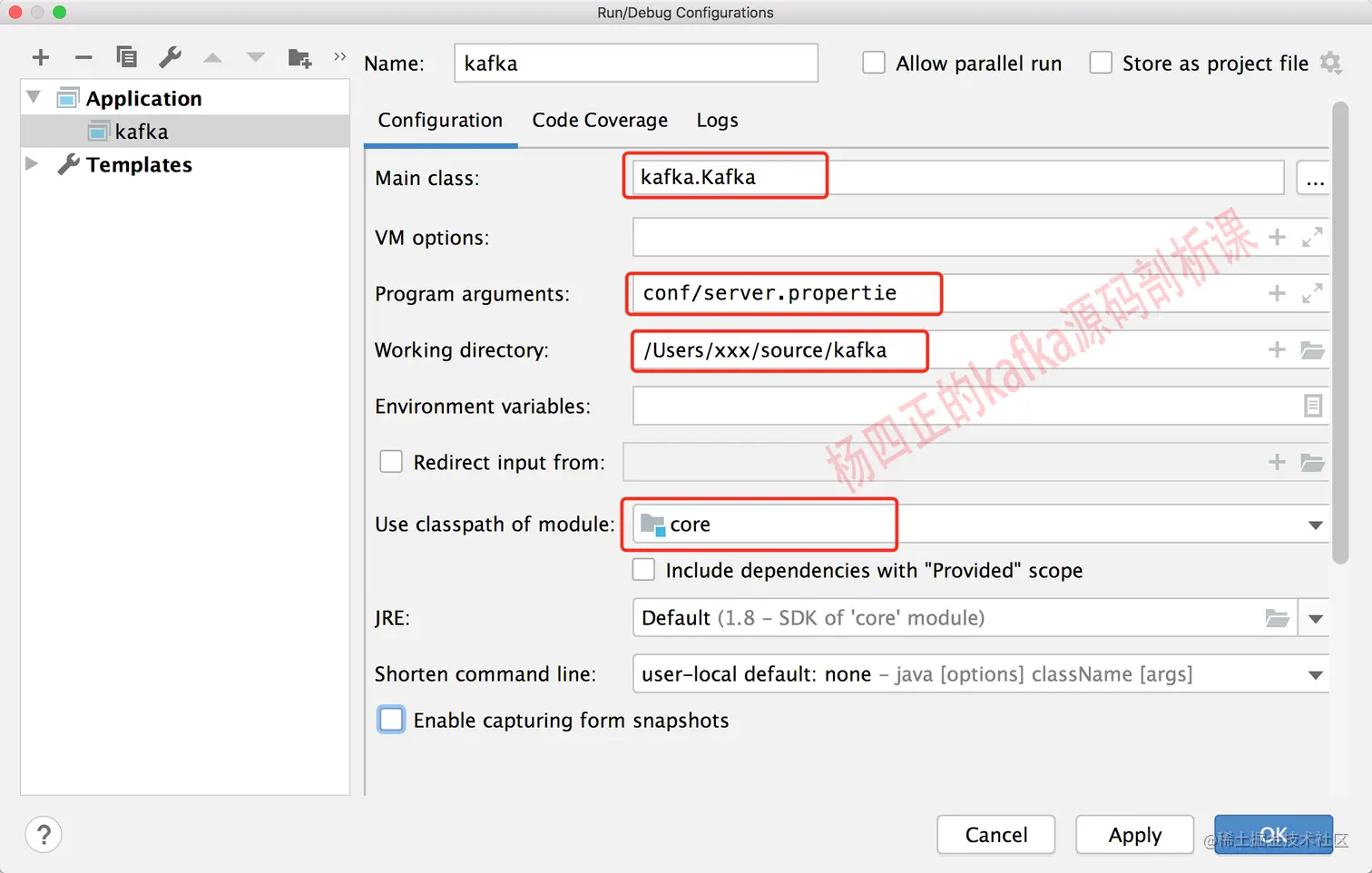Open the edit templates wrench icon
Viewport: 1372px width, 873px height.
170,57
